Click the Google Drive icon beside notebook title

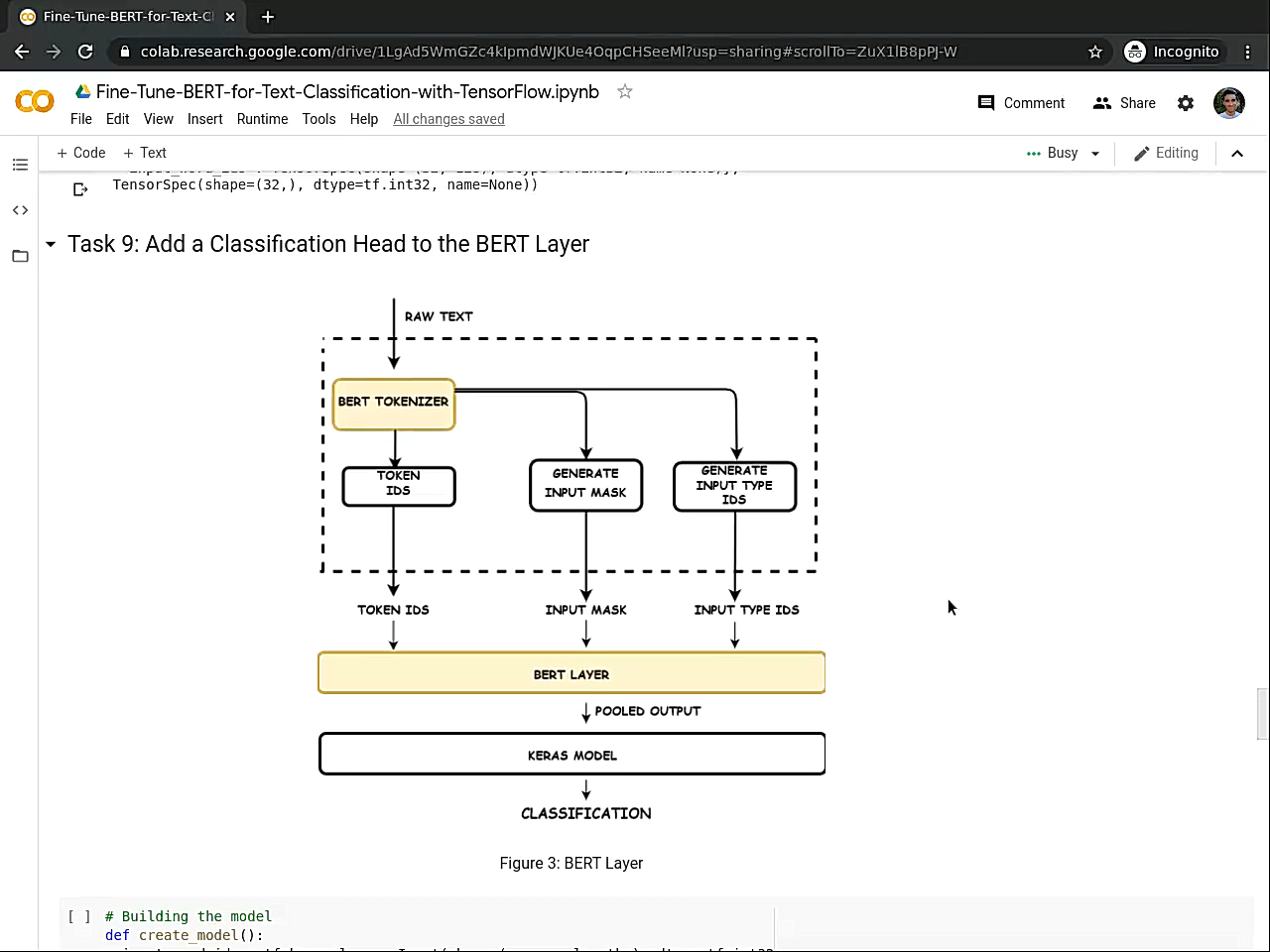click(83, 91)
